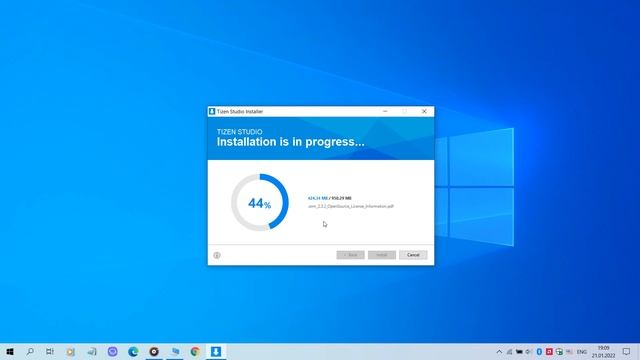Close the Tizen Studio Installer window
640x360 pixels.
pos(424,111)
